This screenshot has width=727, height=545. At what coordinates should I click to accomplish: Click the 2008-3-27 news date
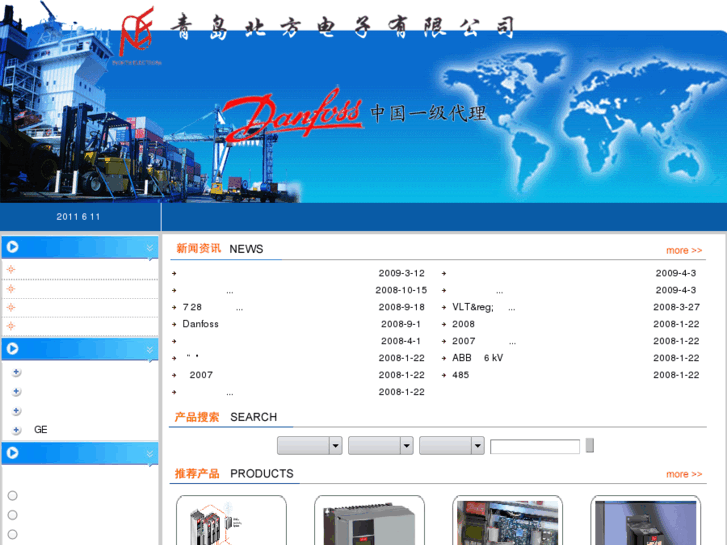click(x=676, y=307)
